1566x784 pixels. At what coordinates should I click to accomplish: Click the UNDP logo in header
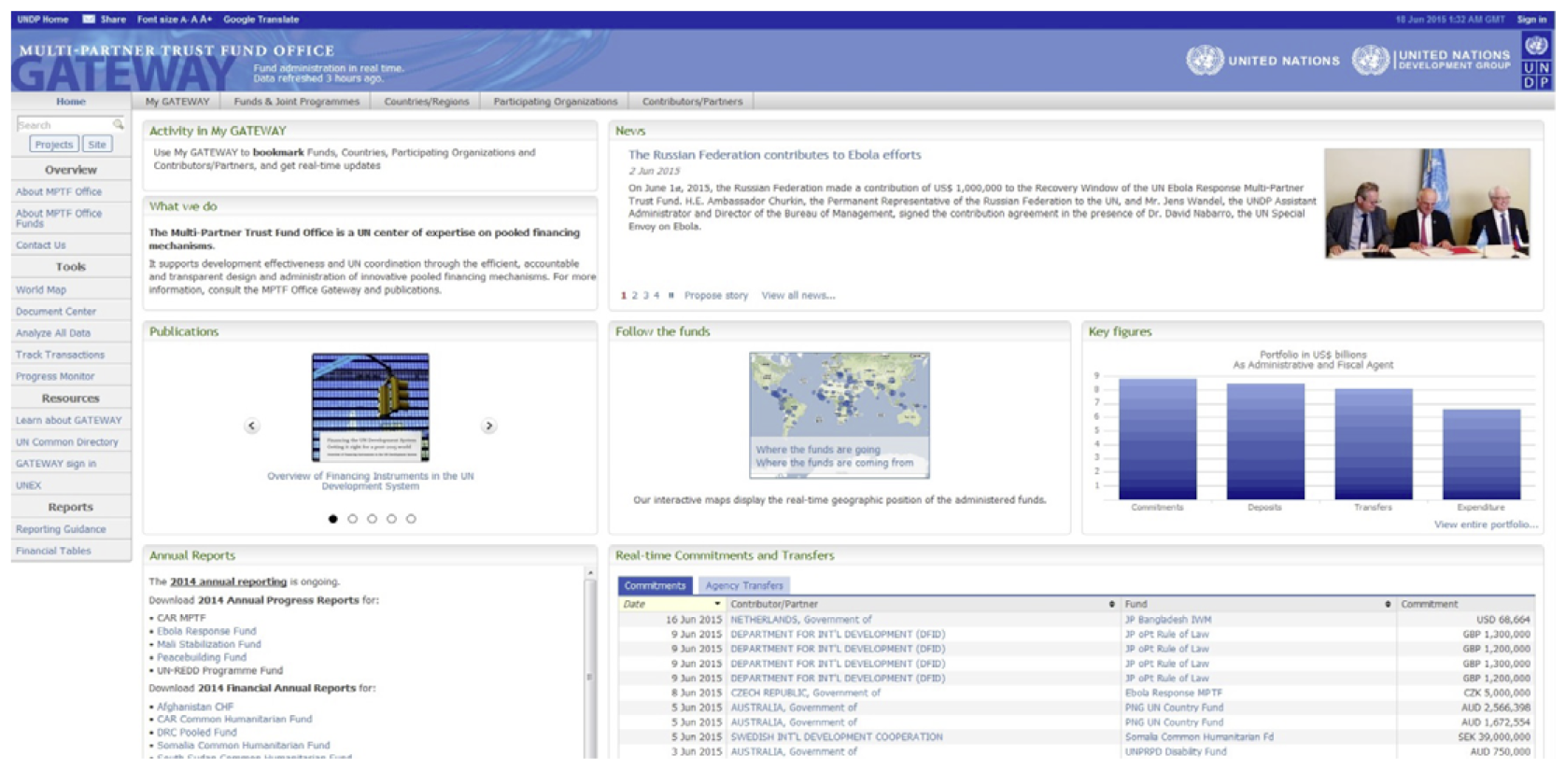[x=1536, y=61]
